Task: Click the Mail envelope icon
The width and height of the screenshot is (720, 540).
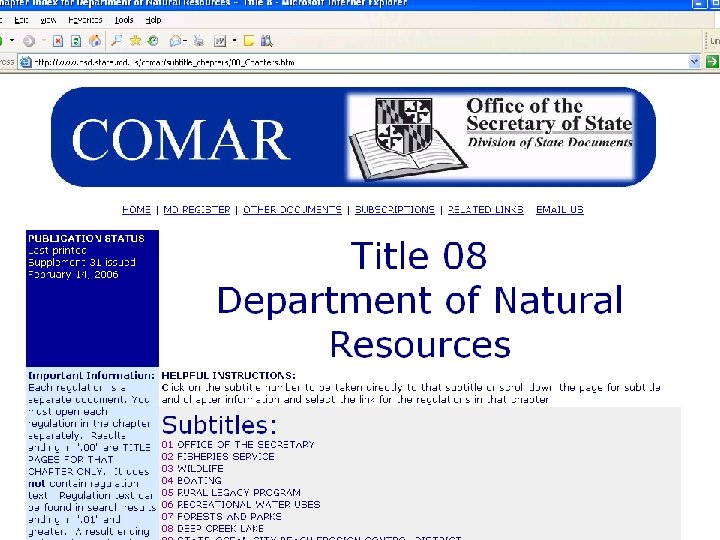Action: [175, 41]
